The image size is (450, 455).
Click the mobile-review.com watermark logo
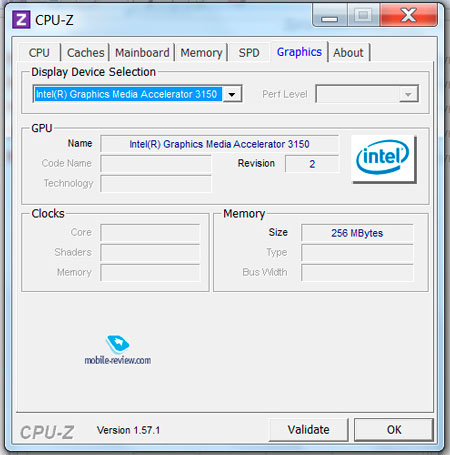pos(118,350)
